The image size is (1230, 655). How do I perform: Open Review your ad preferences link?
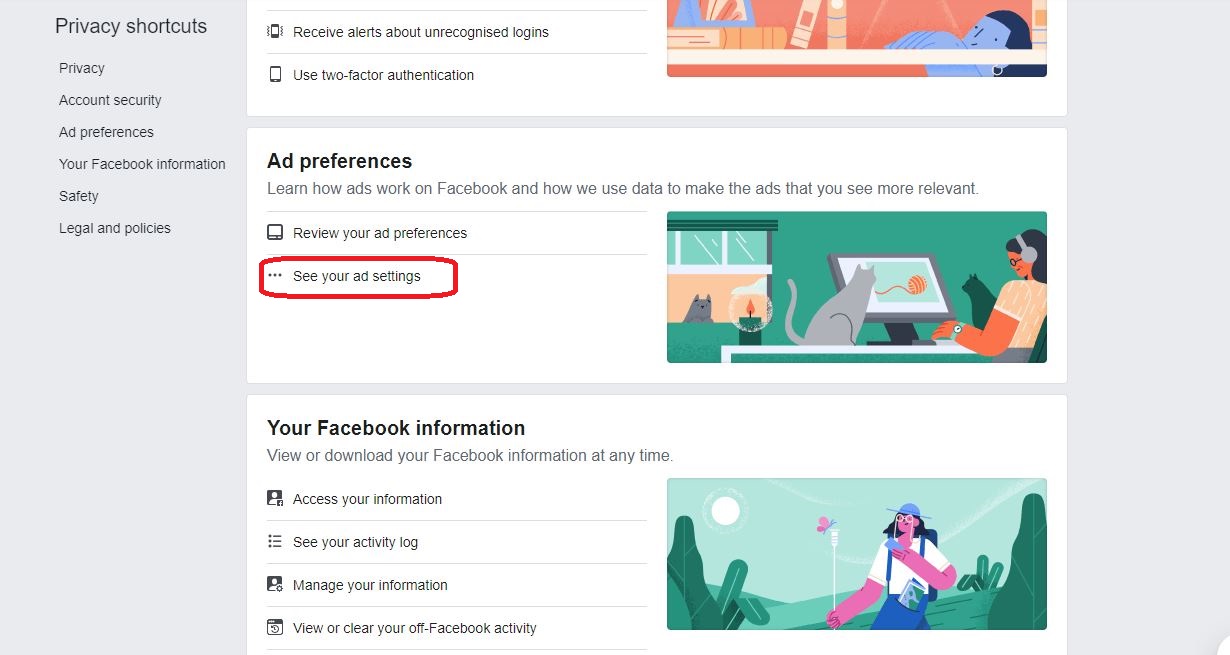click(380, 233)
